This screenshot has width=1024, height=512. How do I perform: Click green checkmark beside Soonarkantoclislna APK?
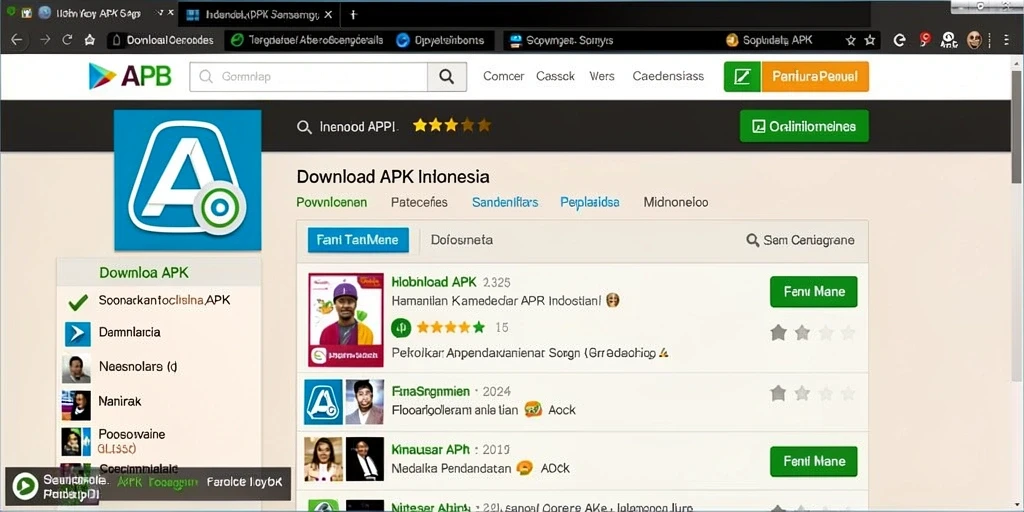click(78, 302)
